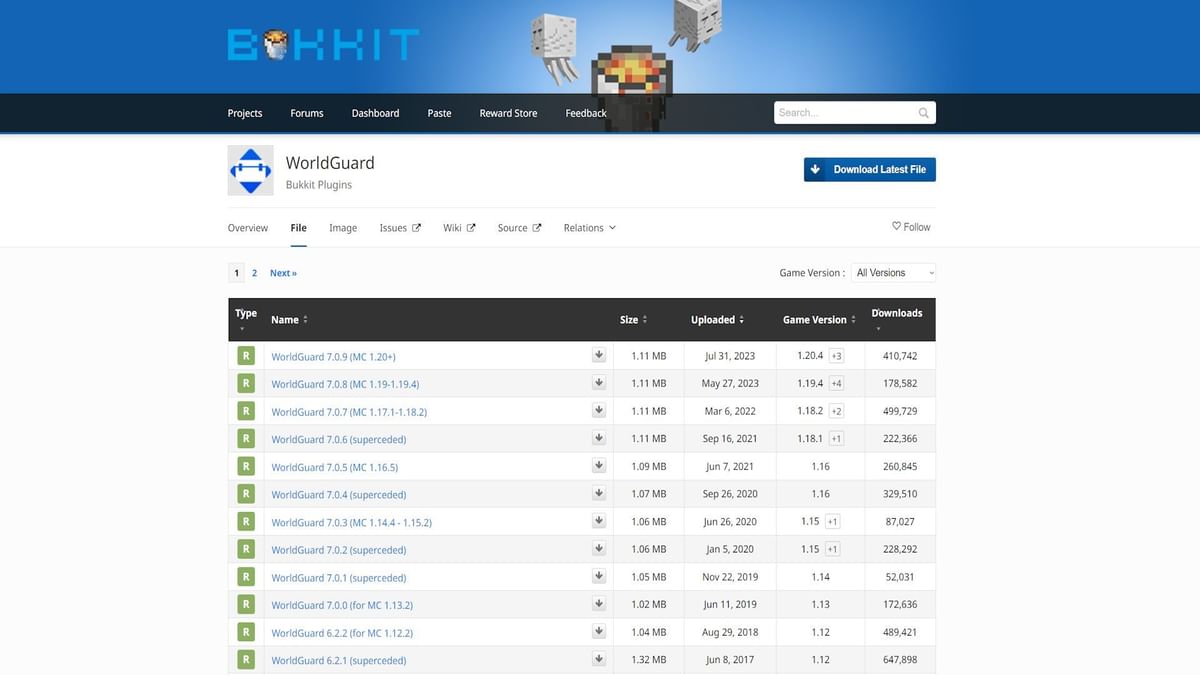Click the WorldGuard project avatar image
1200x675 pixels.
click(249, 170)
